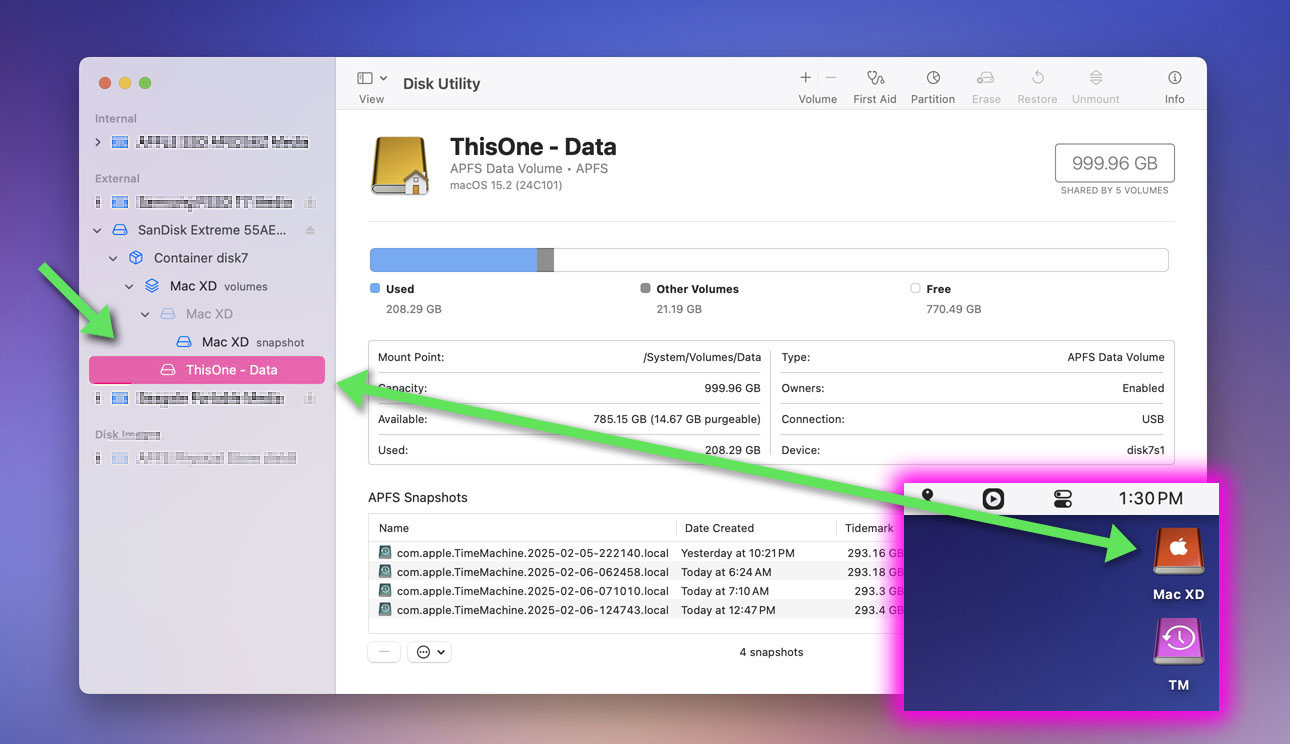
Task: Click the blue Used segment of usage bar
Action: coord(454,260)
